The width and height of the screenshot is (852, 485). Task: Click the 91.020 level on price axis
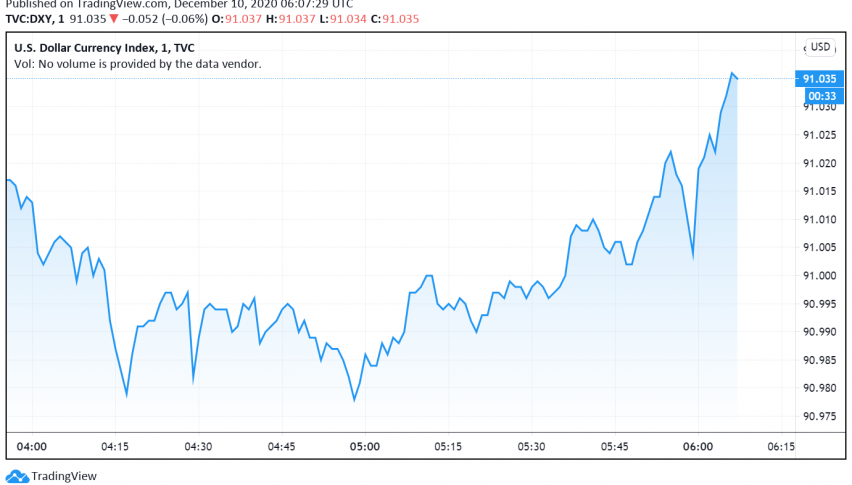(x=819, y=163)
